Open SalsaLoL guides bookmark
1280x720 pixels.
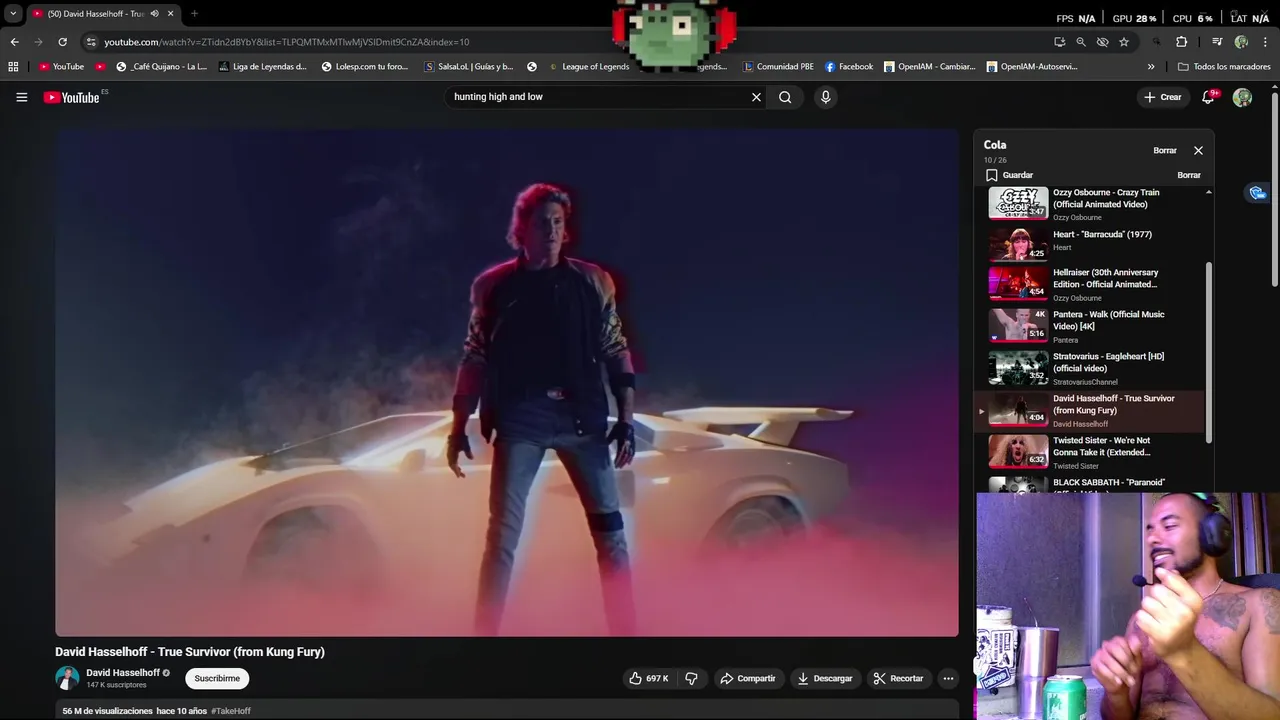468,67
